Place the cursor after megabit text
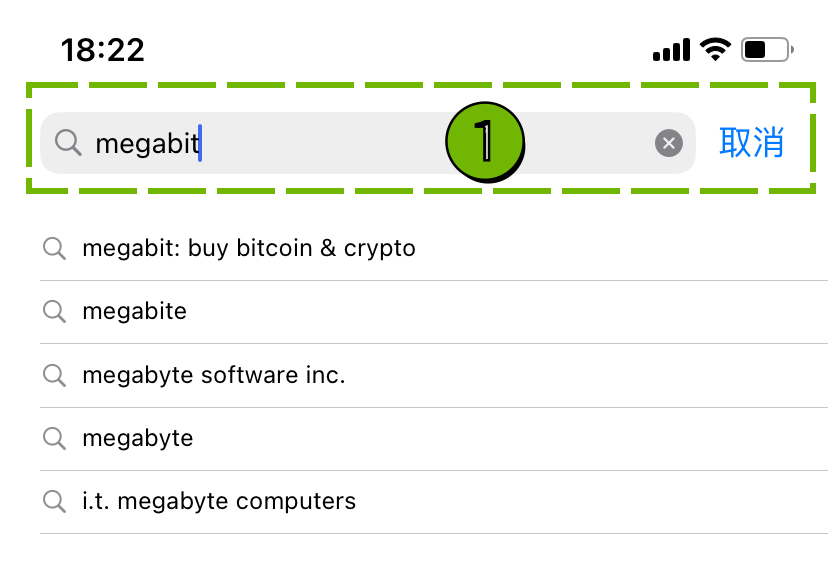 200,143
